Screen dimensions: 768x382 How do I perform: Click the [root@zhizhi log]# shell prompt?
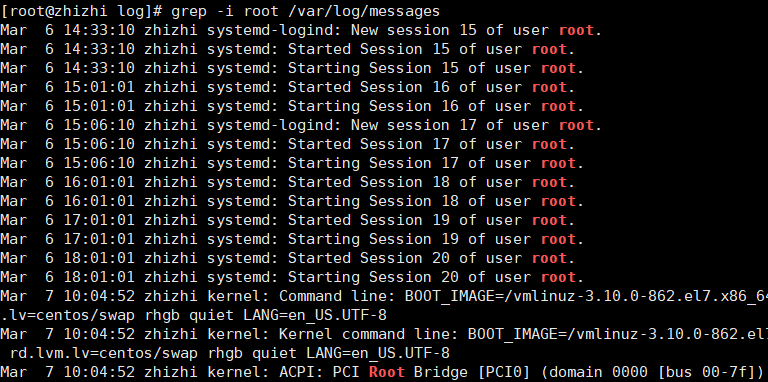(x=82, y=11)
